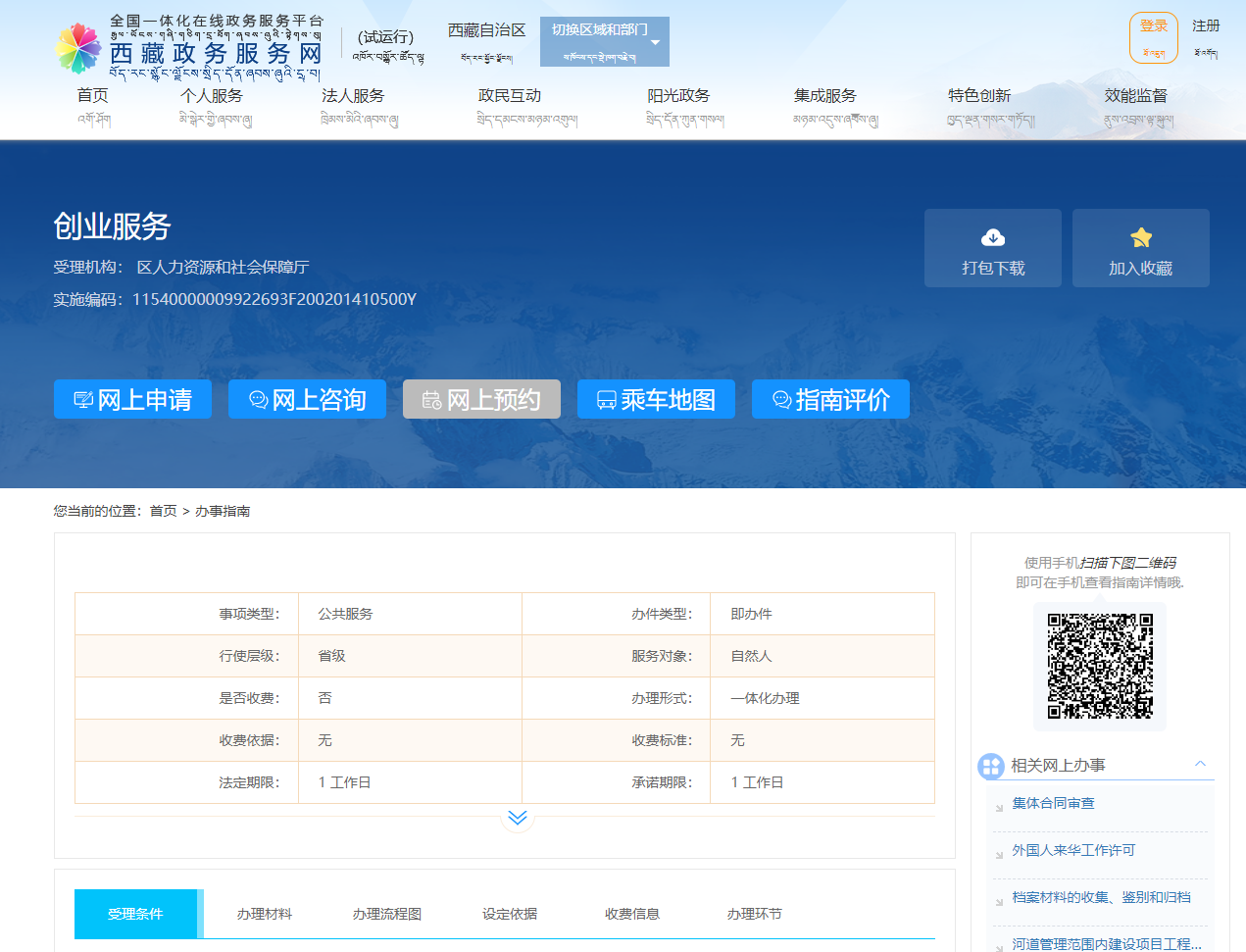This screenshot has width=1246, height=952.
Task: Click the cloud download icon
Action: pos(992,237)
